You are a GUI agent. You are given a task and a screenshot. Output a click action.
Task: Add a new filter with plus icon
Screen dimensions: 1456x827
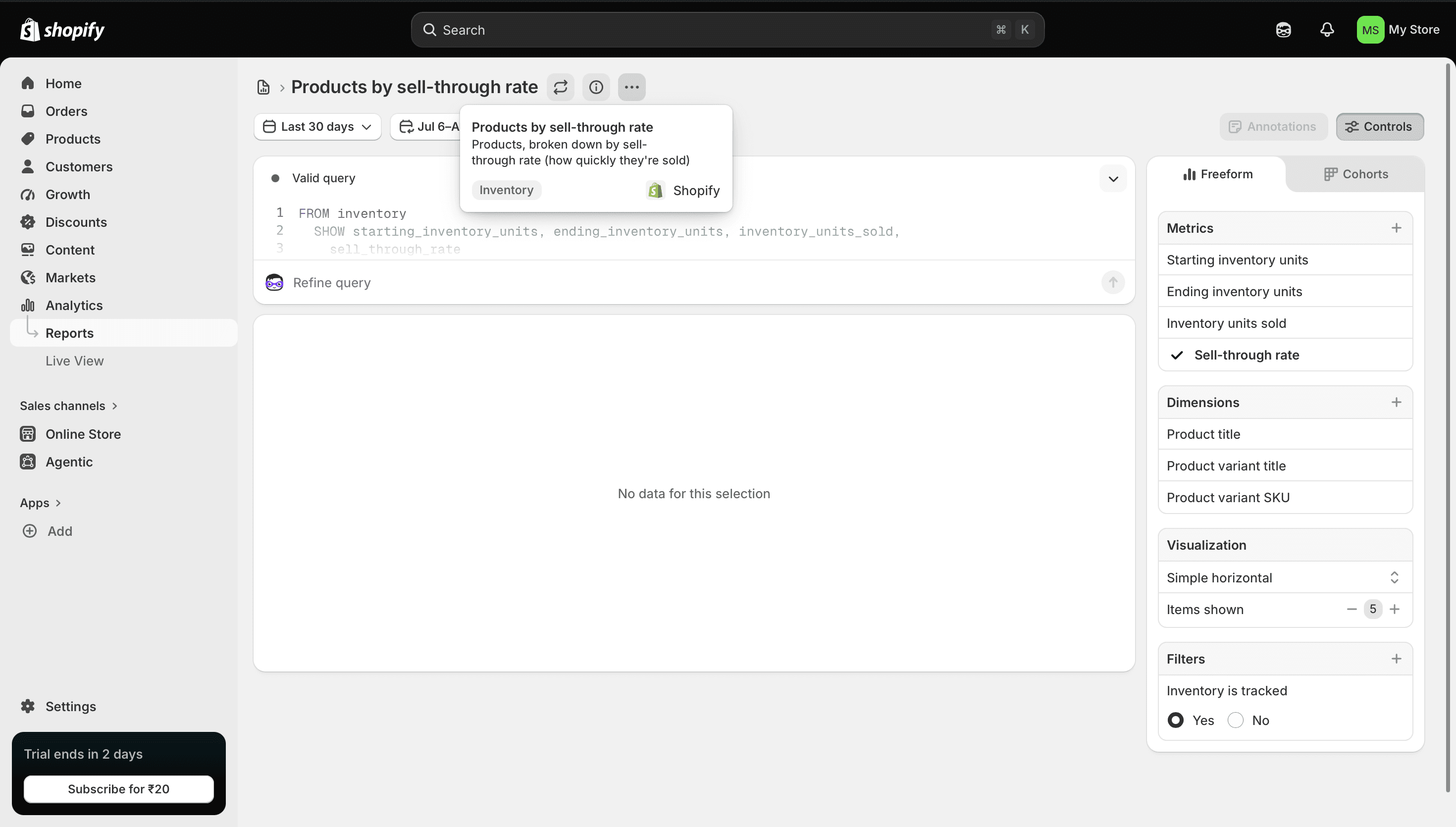click(x=1396, y=659)
